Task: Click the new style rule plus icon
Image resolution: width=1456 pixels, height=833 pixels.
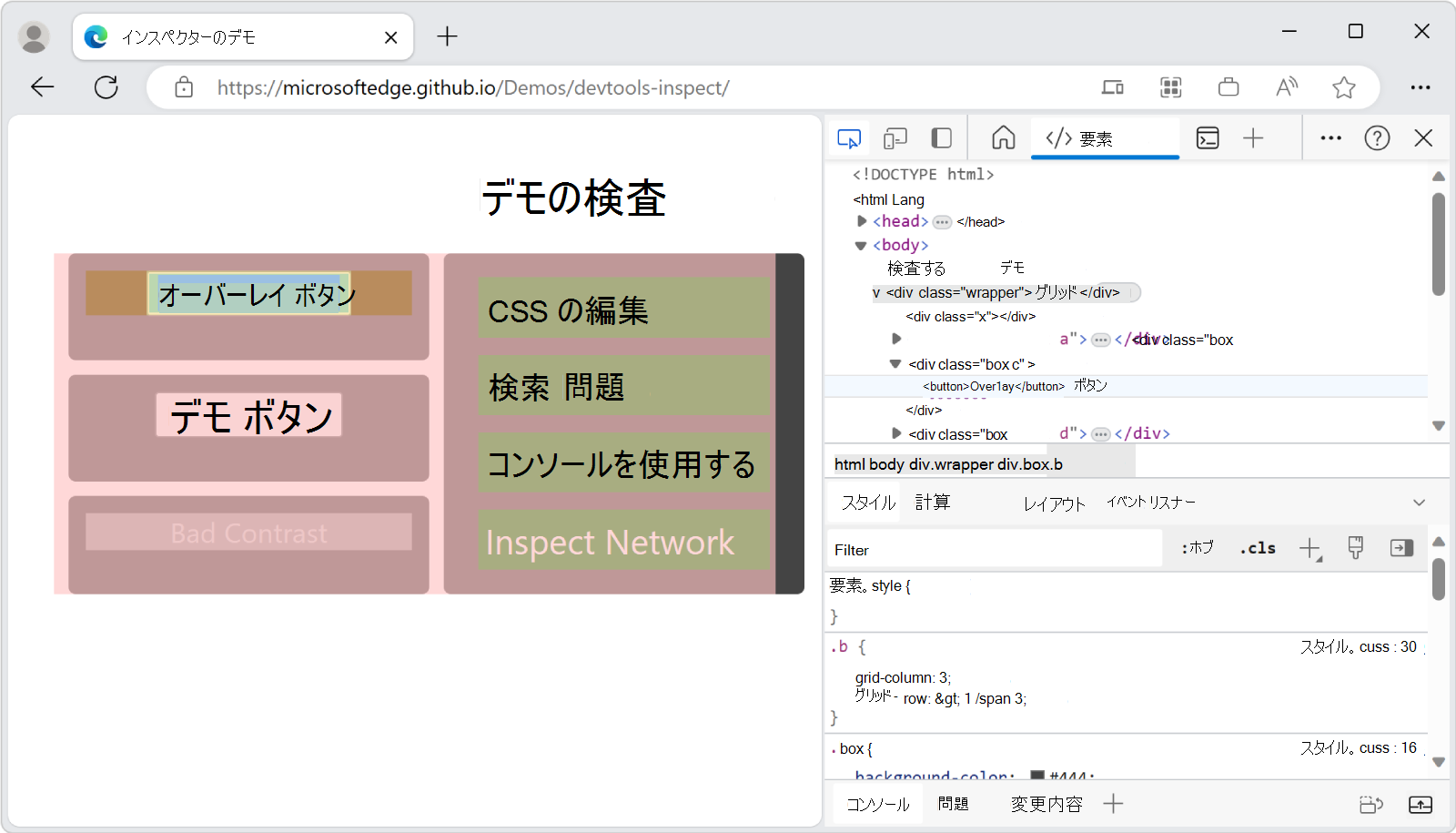Action: 1310,547
